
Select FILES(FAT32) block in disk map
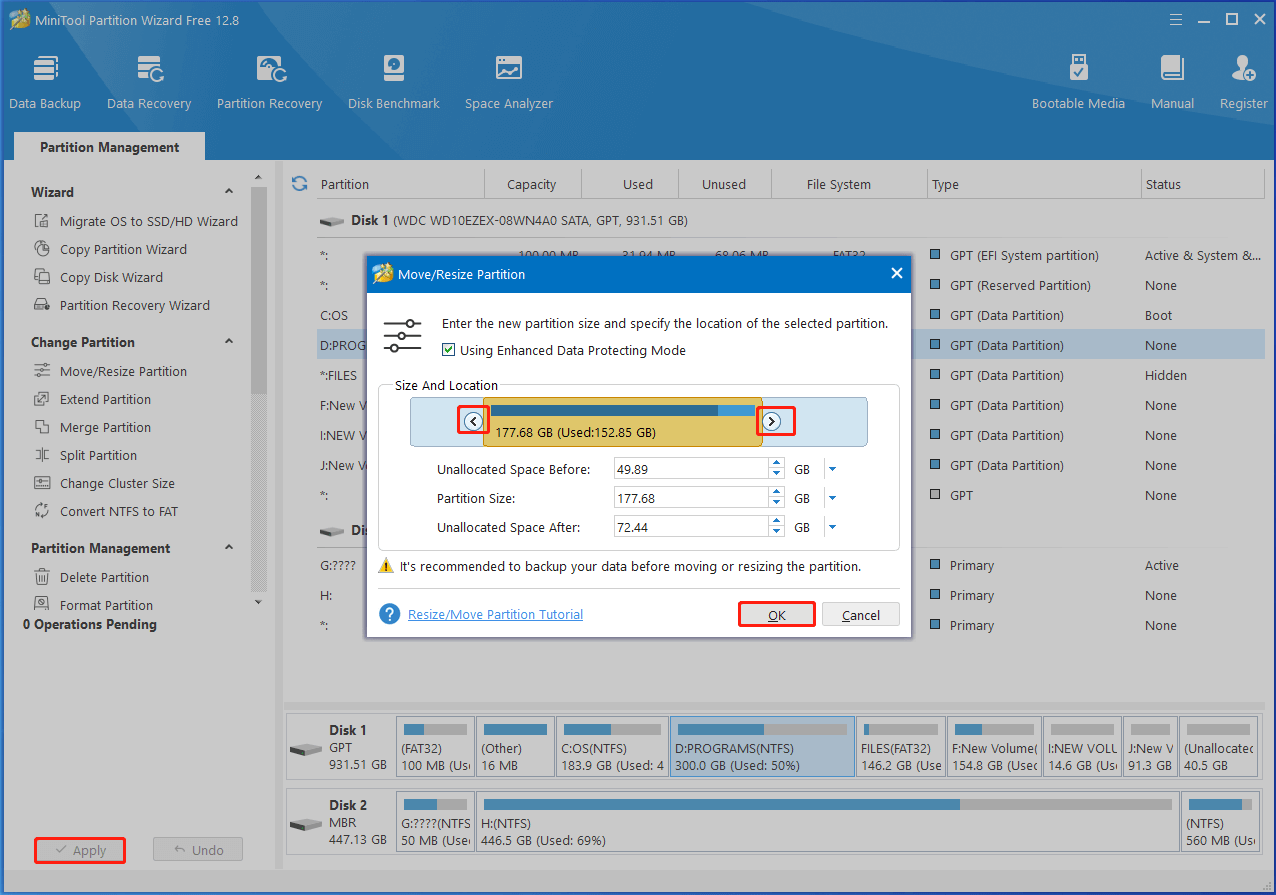[x=900, y=746]
